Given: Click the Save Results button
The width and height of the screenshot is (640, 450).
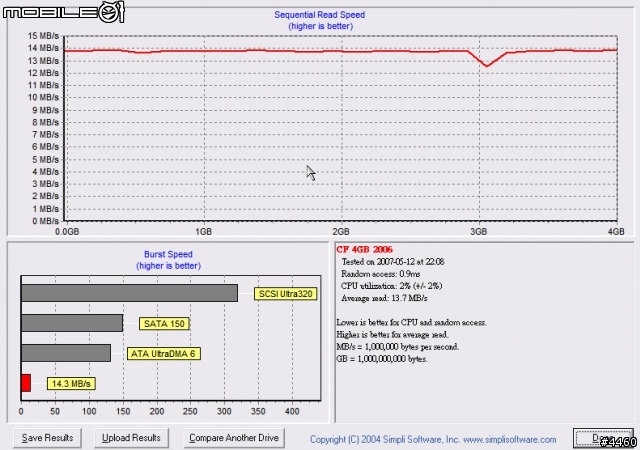Looking at the screenshot, I should [47, 438].
